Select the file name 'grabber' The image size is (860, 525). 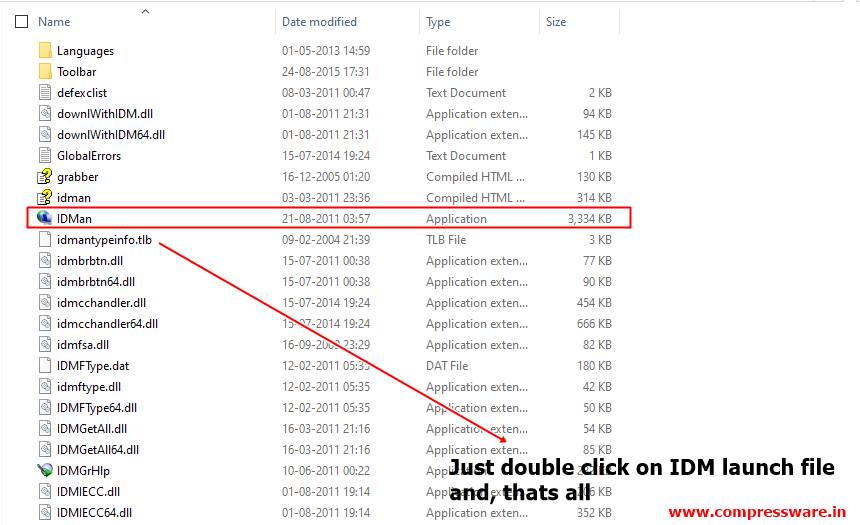[x=77, y=177]
